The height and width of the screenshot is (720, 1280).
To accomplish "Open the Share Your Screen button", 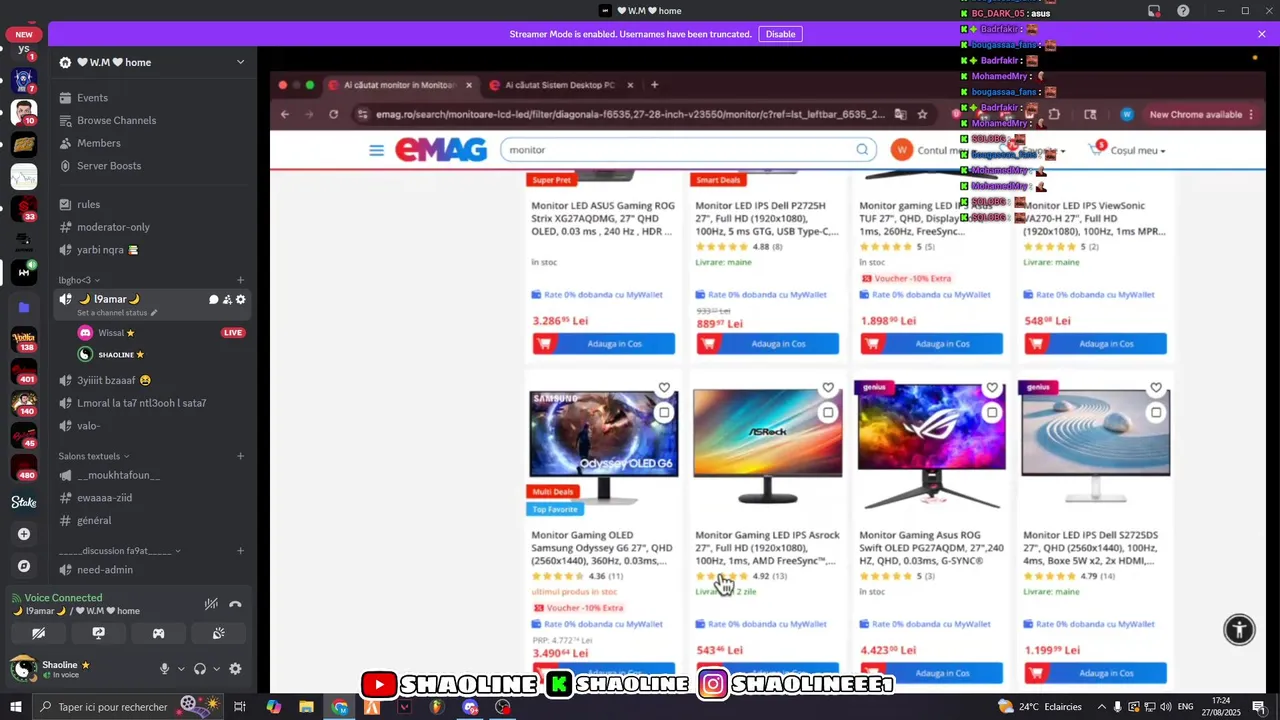I will pos(98,633).
